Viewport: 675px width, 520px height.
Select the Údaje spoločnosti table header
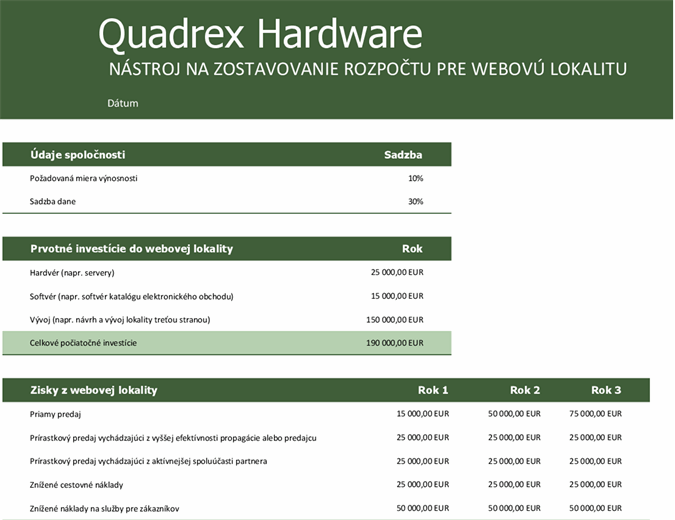click(x=78, y=155)
